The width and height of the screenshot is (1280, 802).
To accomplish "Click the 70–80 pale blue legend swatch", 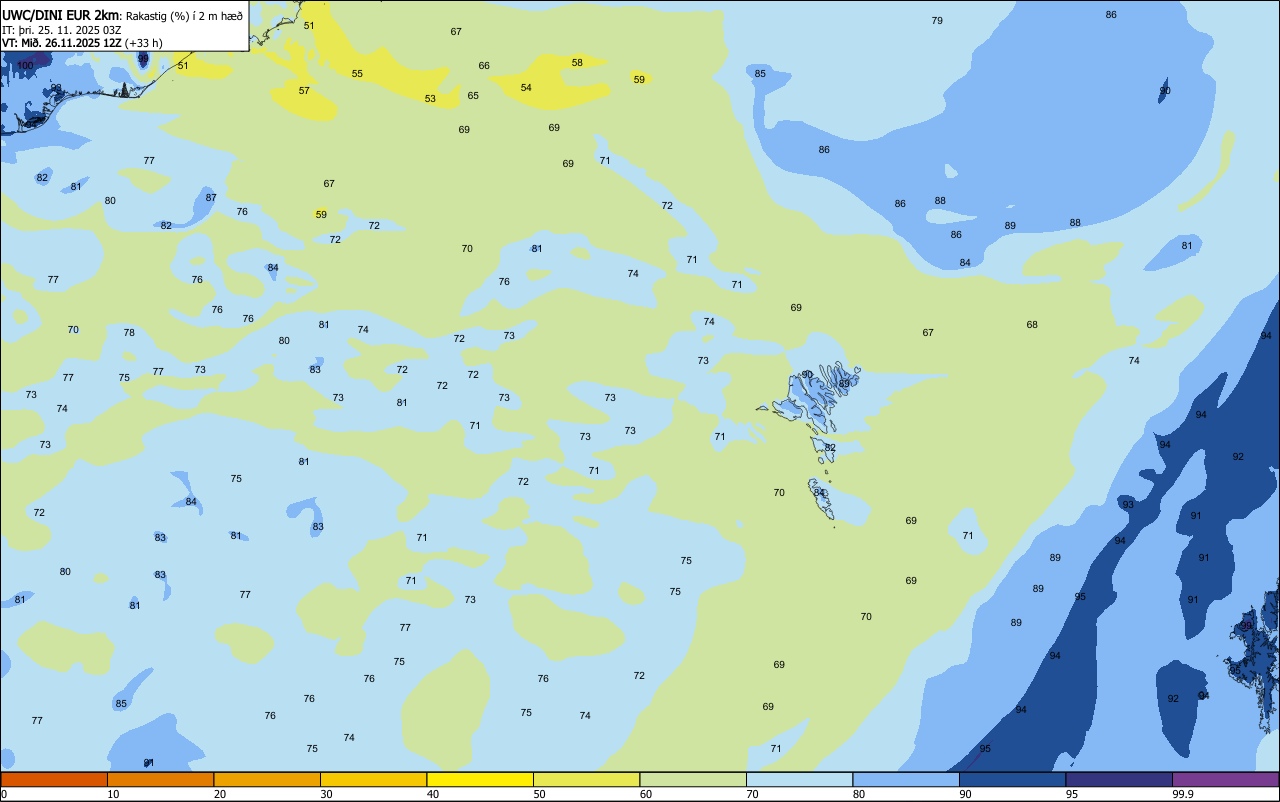I will pyautogui.click(x=800, y=779).
